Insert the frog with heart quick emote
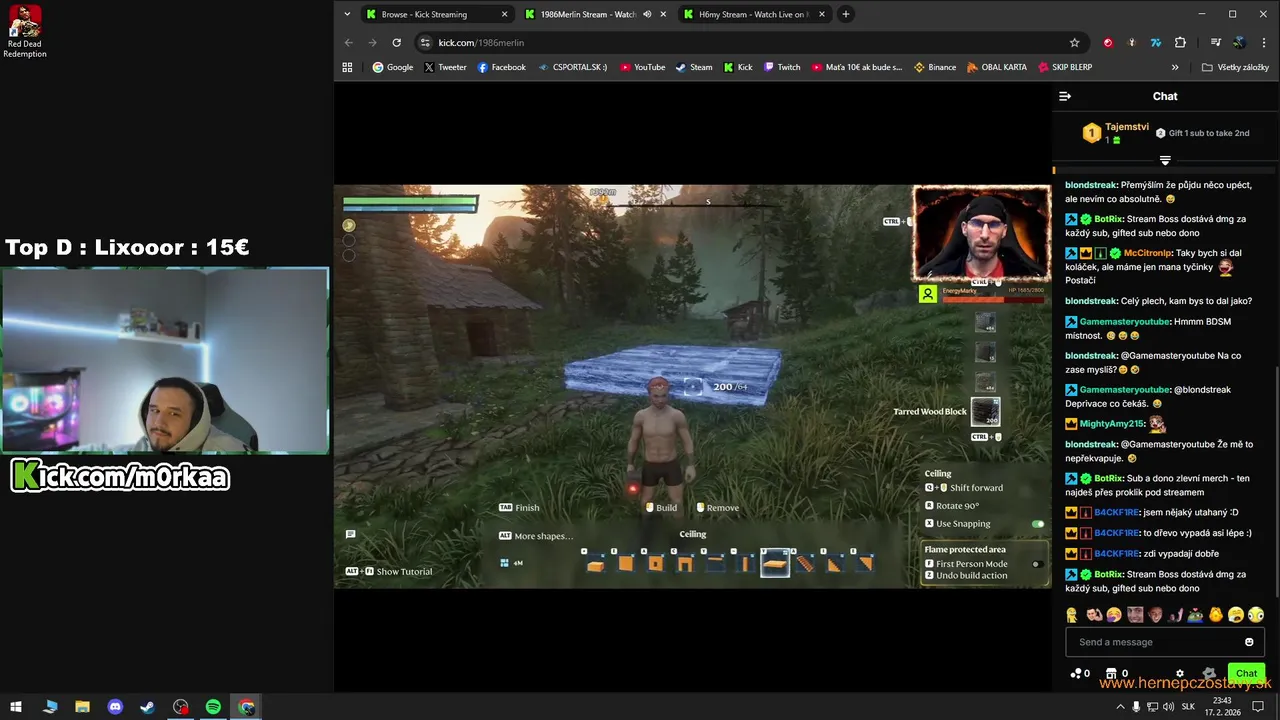 [1196, 615]
